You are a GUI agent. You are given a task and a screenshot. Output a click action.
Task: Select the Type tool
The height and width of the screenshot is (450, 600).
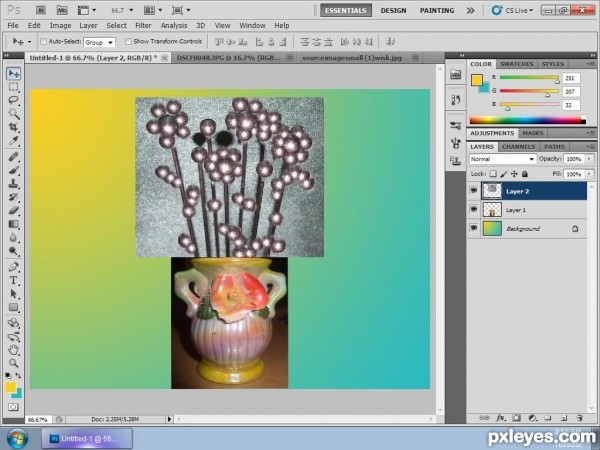(x=13, y=280)
